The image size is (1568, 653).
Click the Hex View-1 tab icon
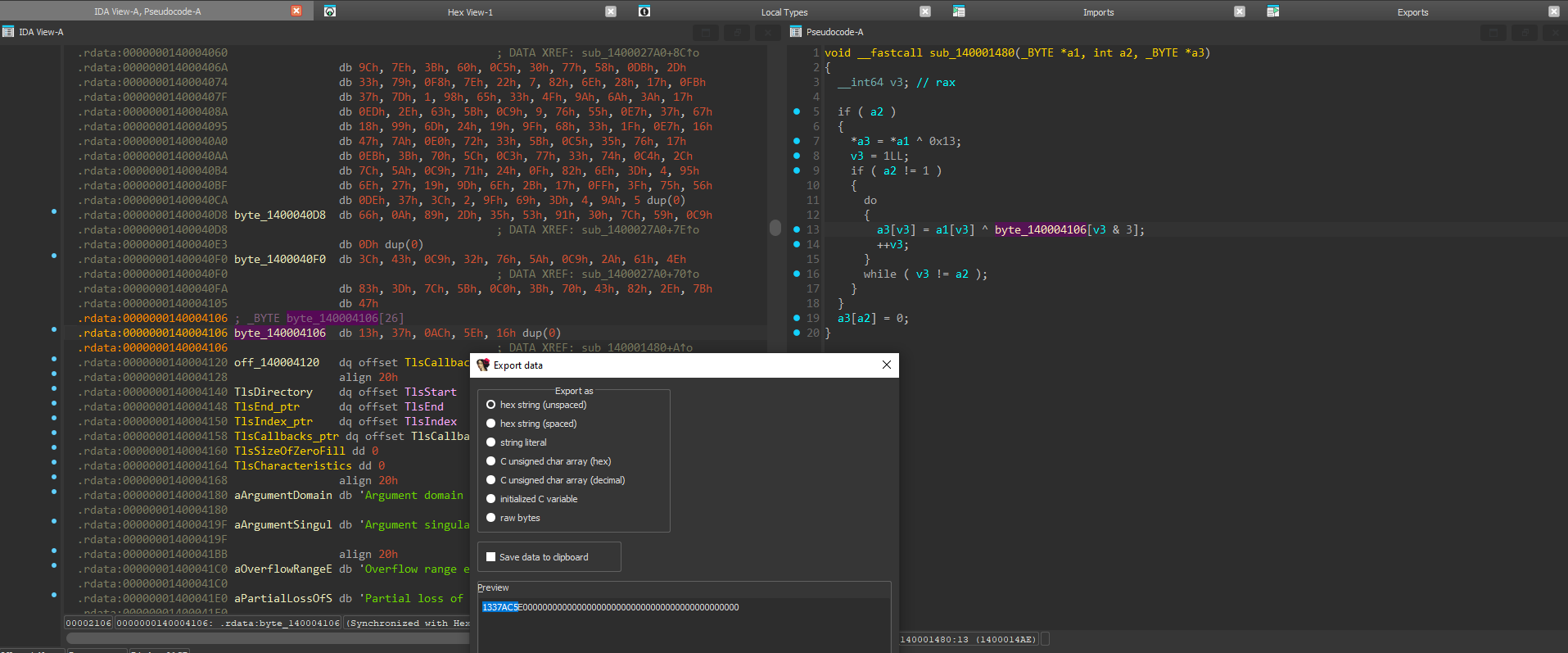(330, 11)
